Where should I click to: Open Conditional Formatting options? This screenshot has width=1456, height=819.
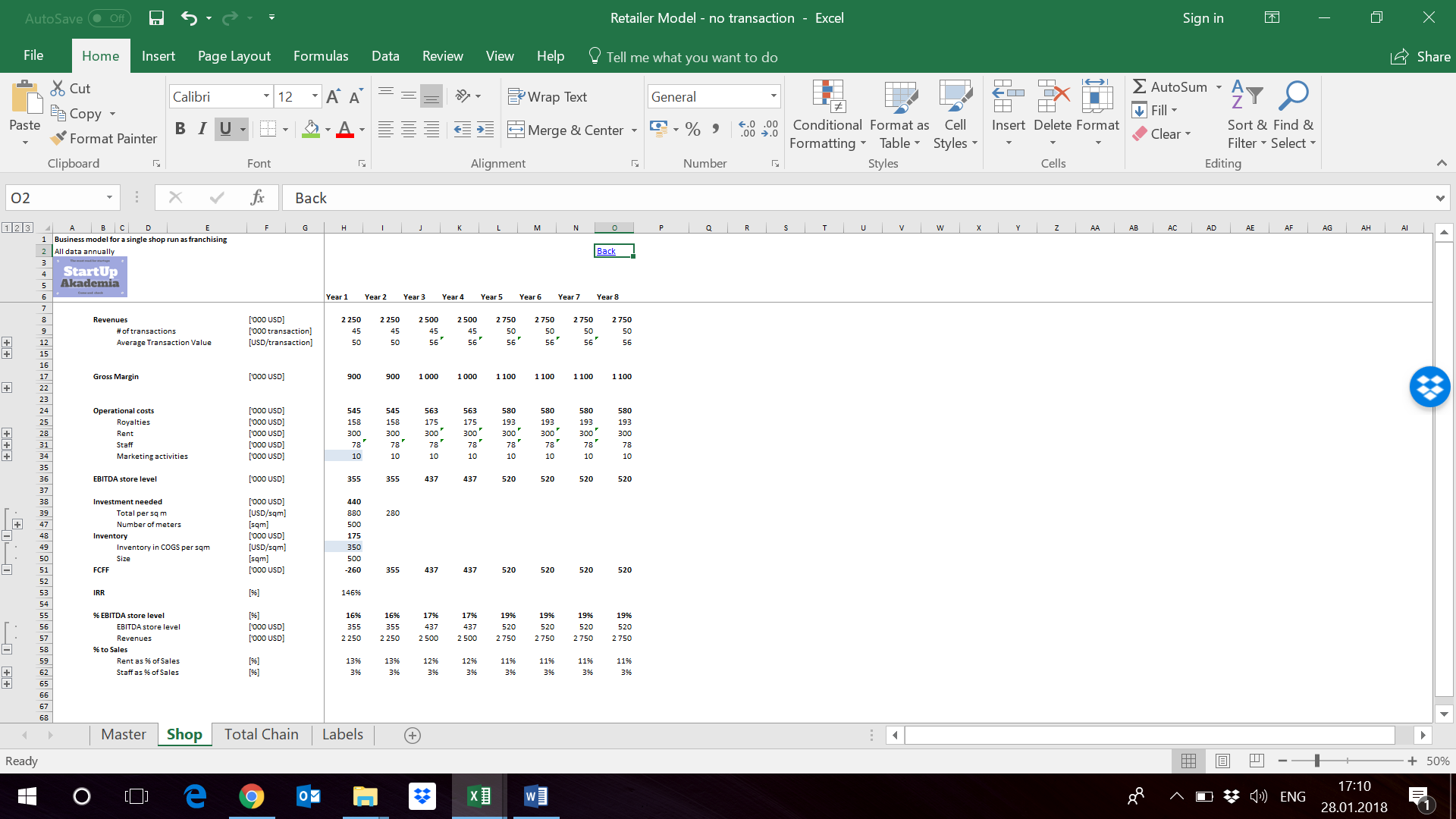tap(827, 114)
